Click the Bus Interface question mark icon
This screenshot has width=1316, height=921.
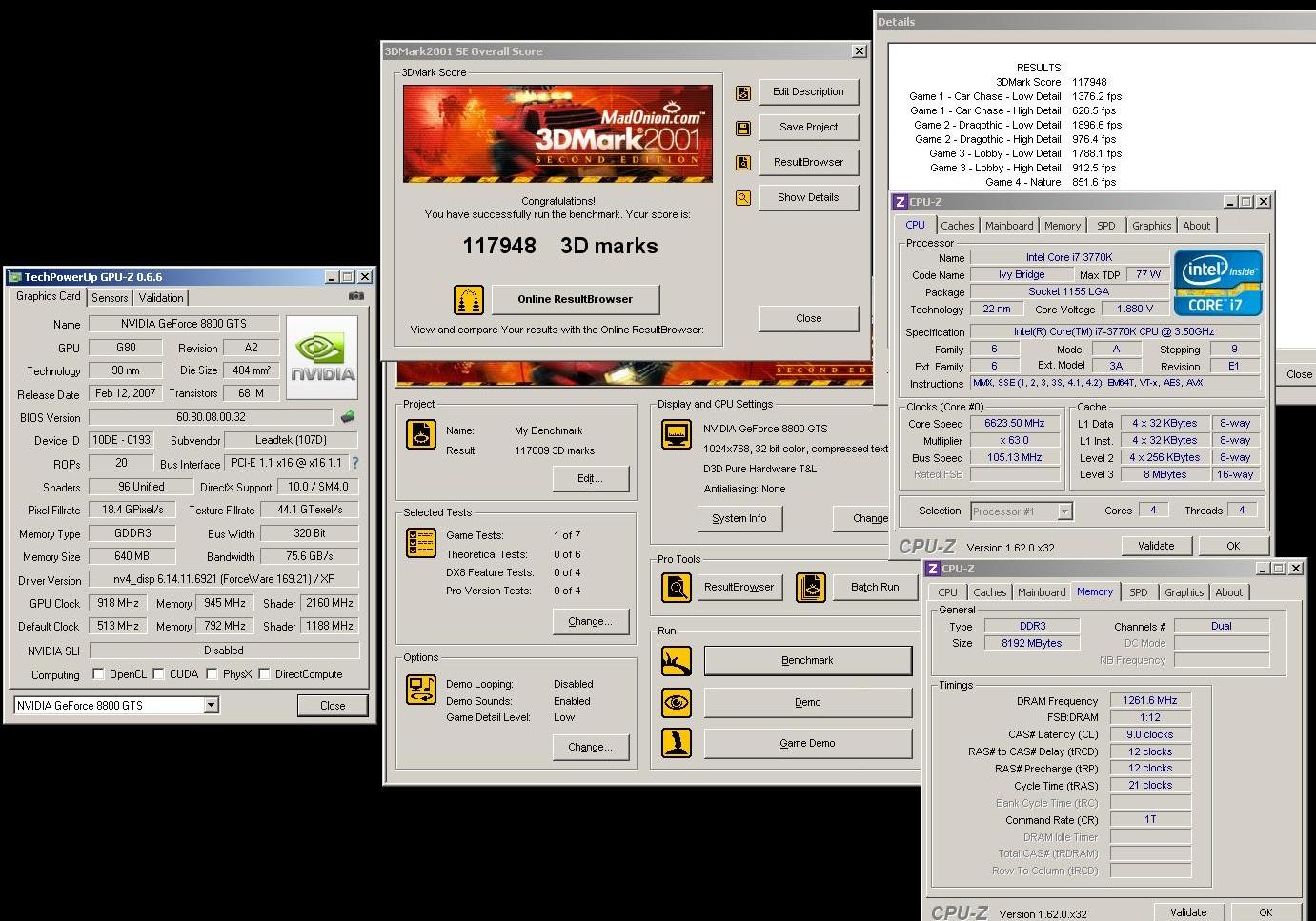point(355,463)
